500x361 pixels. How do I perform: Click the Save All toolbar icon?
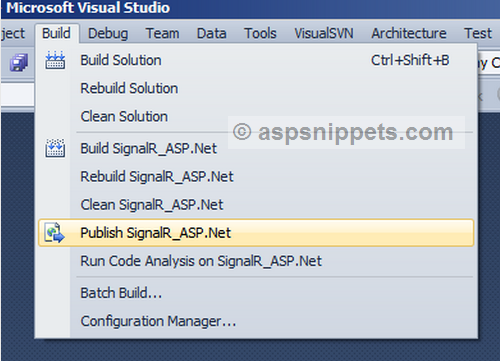coord(19,62)
